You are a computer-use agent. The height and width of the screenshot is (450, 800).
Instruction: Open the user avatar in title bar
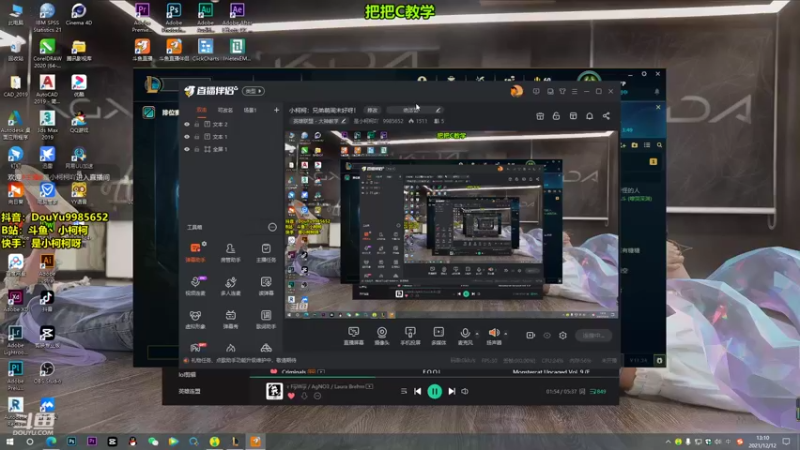[516, 91]
